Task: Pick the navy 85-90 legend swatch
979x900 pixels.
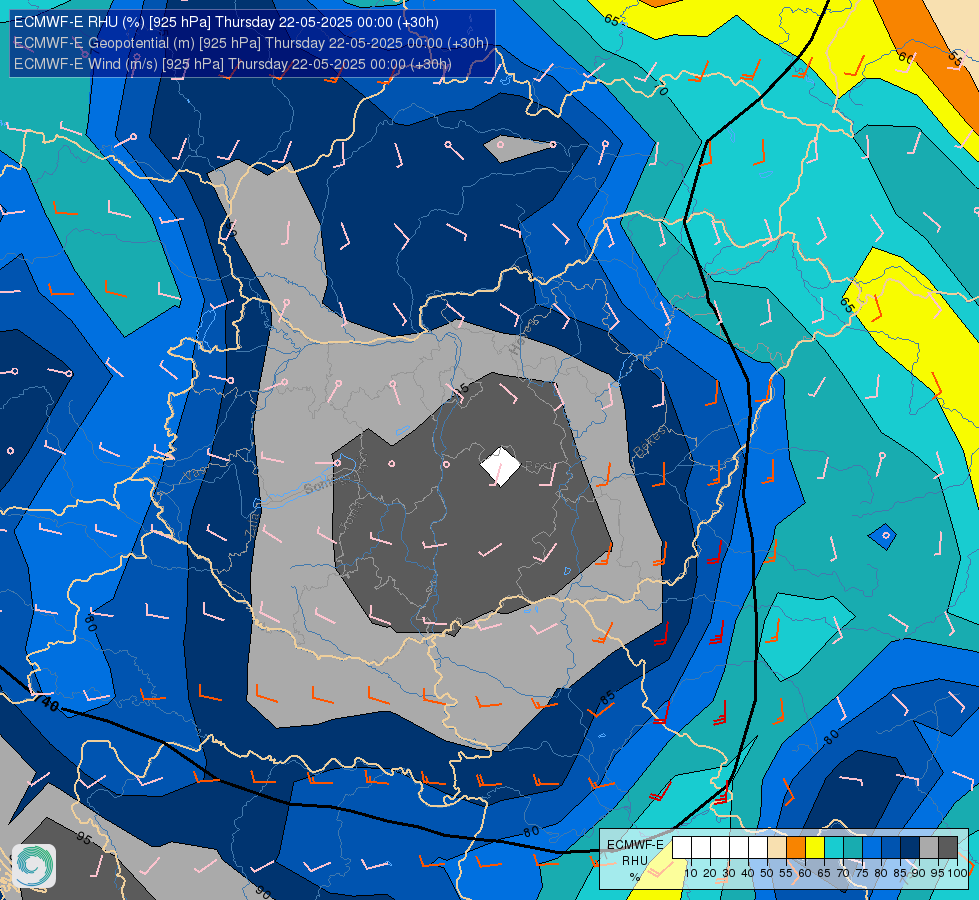Action: point(910,848)
